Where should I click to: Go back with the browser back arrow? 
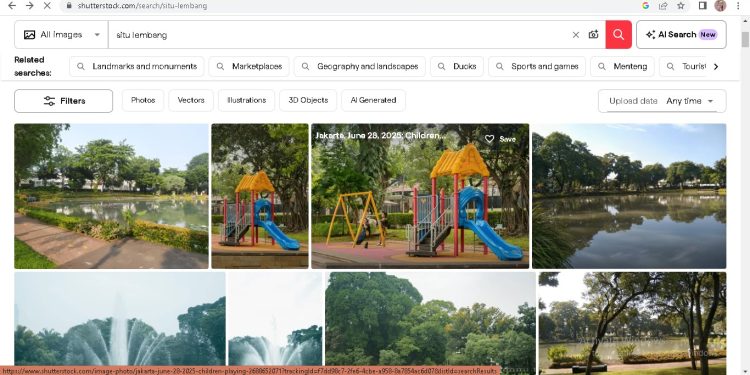[12, 6]
